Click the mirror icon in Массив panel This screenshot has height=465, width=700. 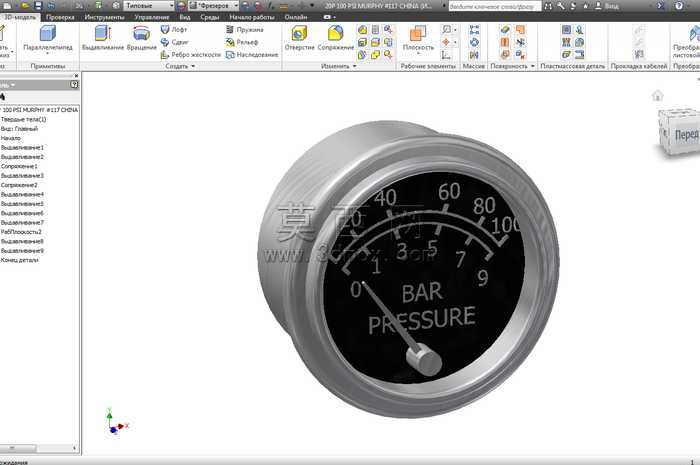click(x=474, y=54)
